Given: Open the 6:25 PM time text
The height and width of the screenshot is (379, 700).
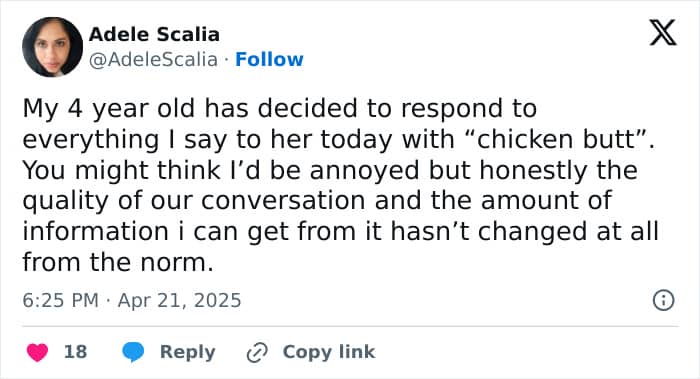Looking at the screenshot, I should coord(60,300).
